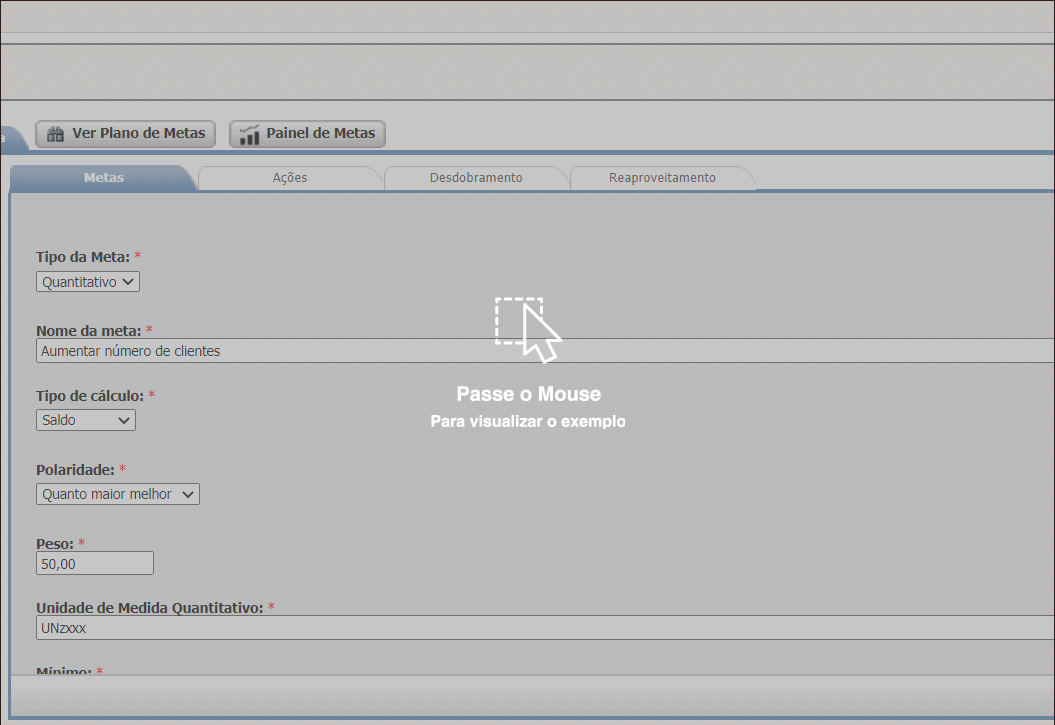
Task: Focus the Peso input field
Action: tap(95, 564)
